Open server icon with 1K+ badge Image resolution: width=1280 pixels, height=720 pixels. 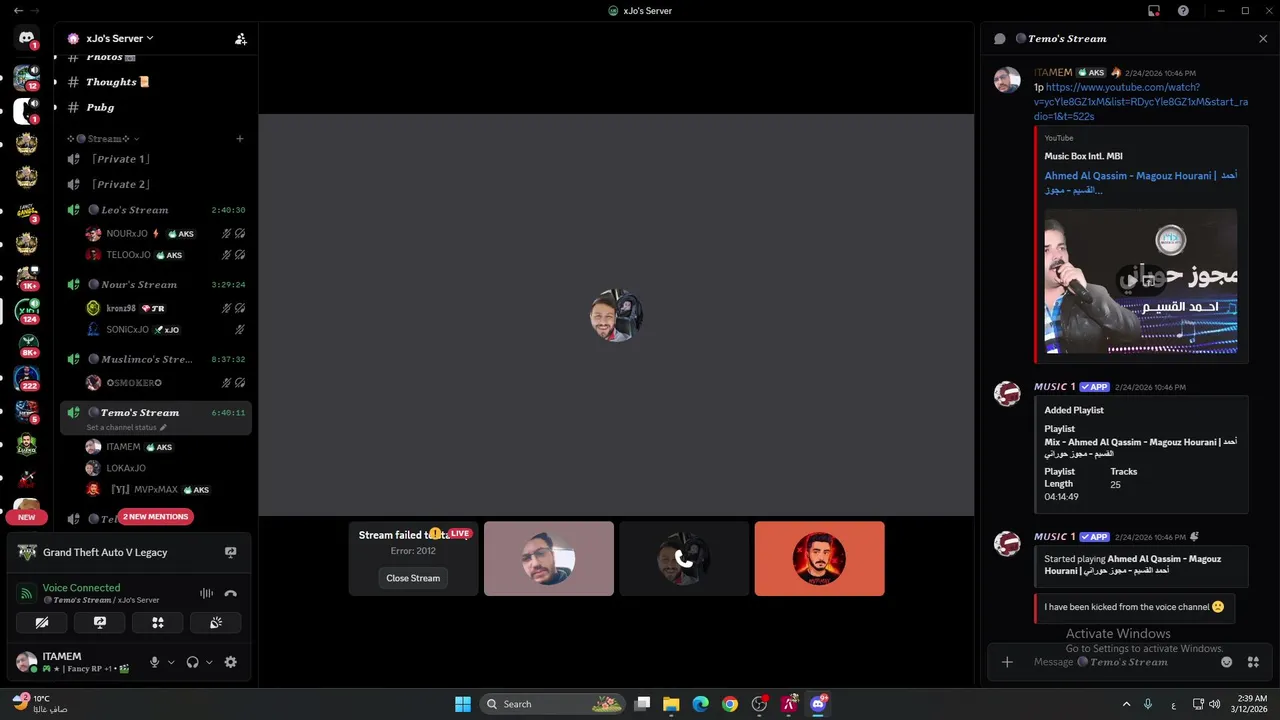point(27,278)
